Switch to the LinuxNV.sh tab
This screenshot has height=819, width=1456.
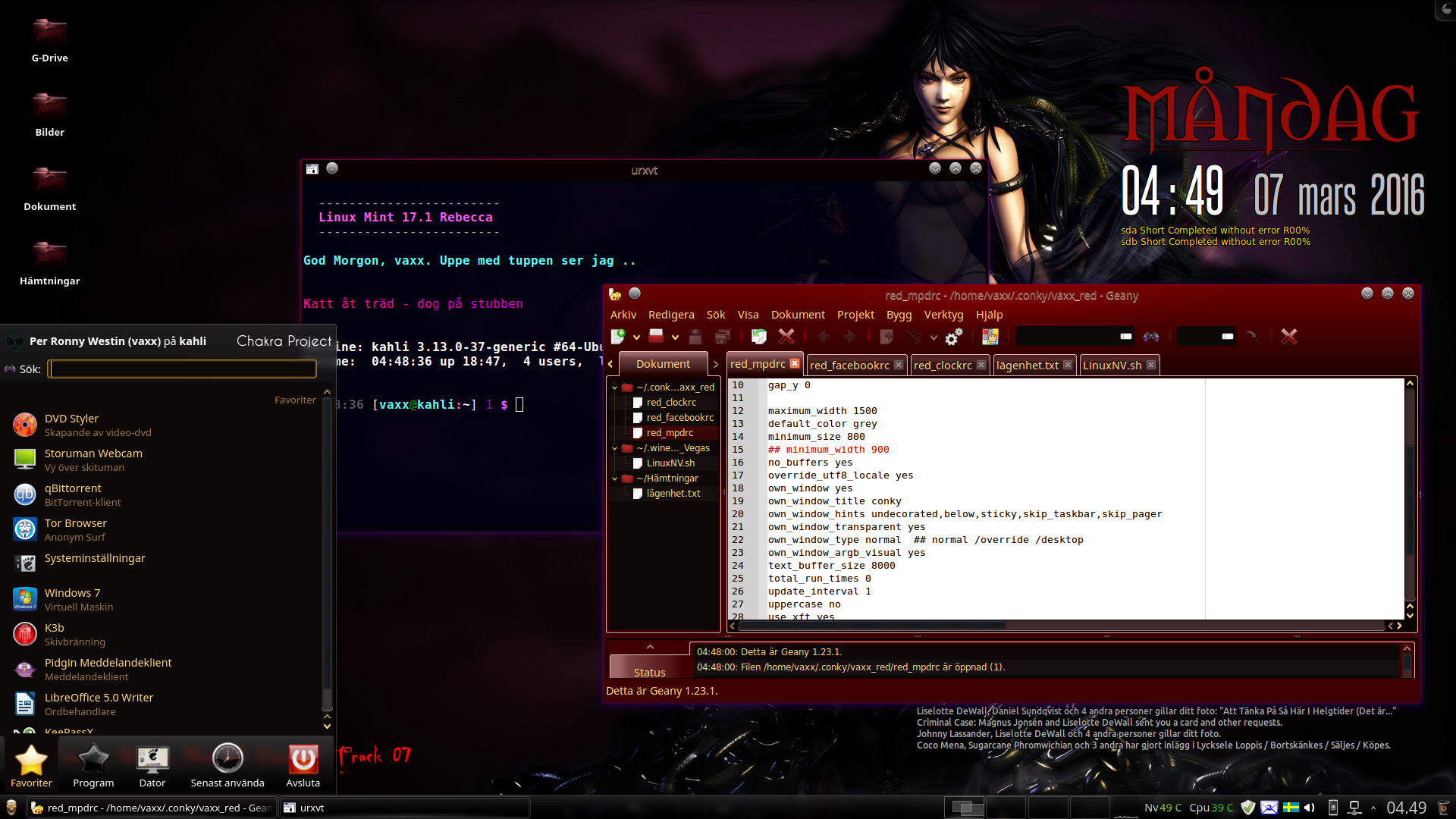tap(1112, 366)
